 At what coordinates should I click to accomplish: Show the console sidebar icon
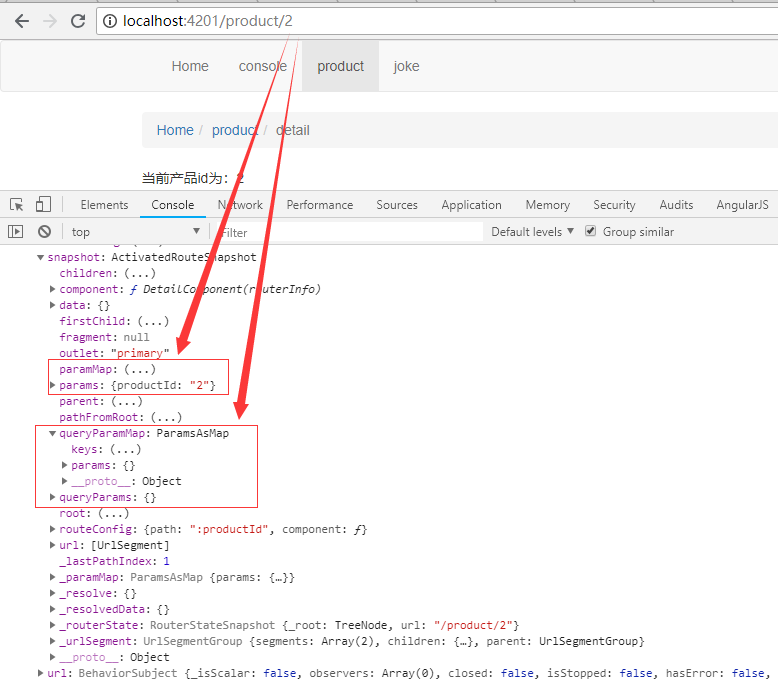(16, 231)
